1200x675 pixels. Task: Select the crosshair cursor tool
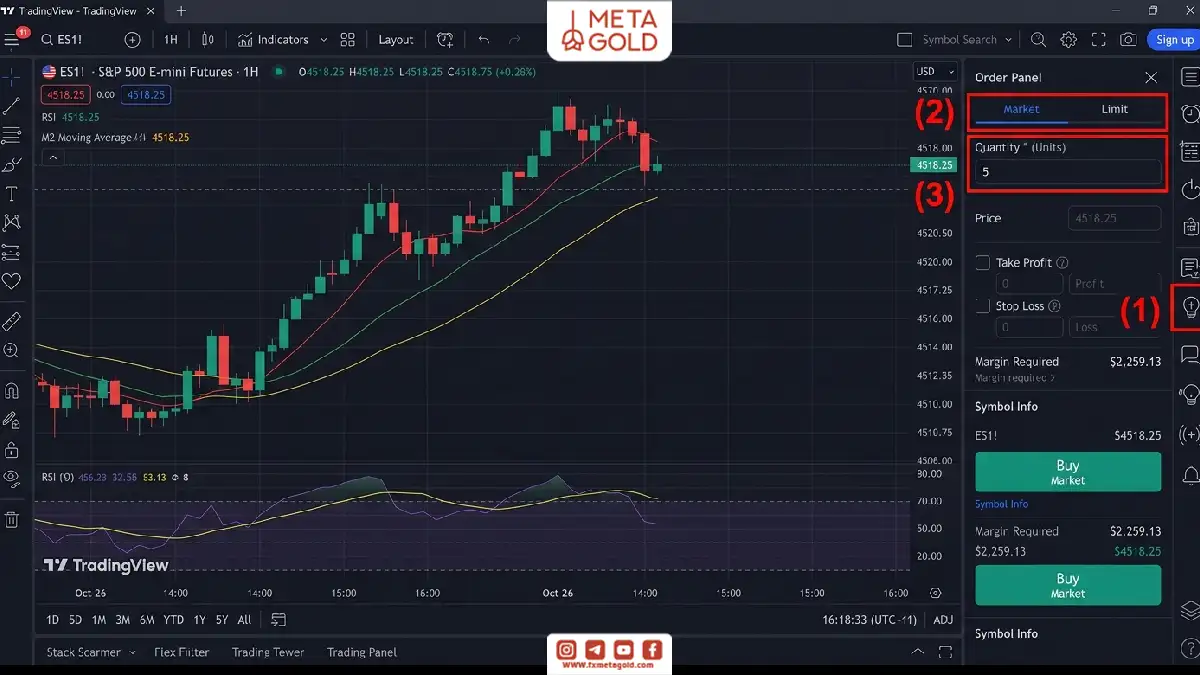tap(12, 77)
